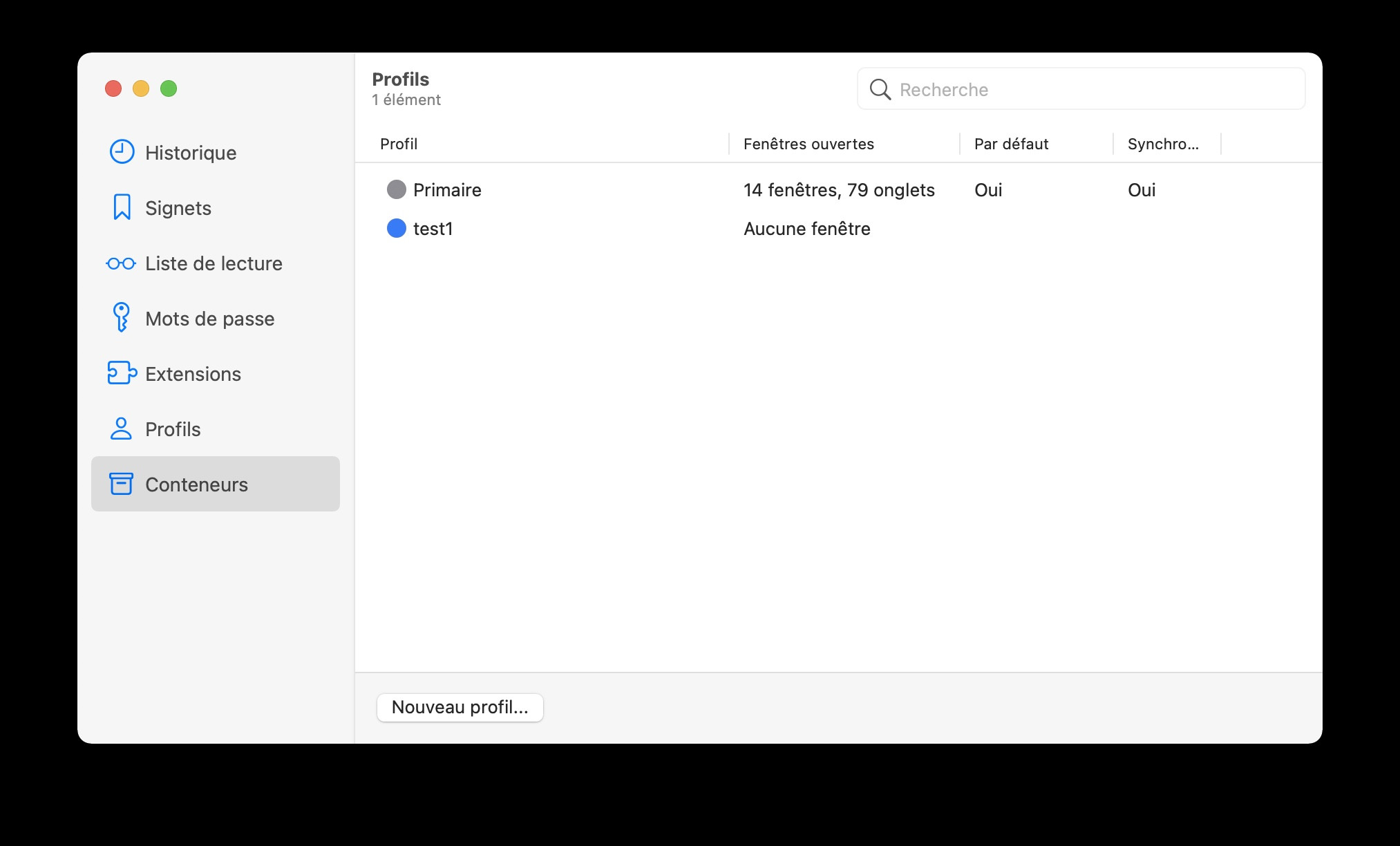
Task: Go to Mots de passe
Action: tap(216, 318)
